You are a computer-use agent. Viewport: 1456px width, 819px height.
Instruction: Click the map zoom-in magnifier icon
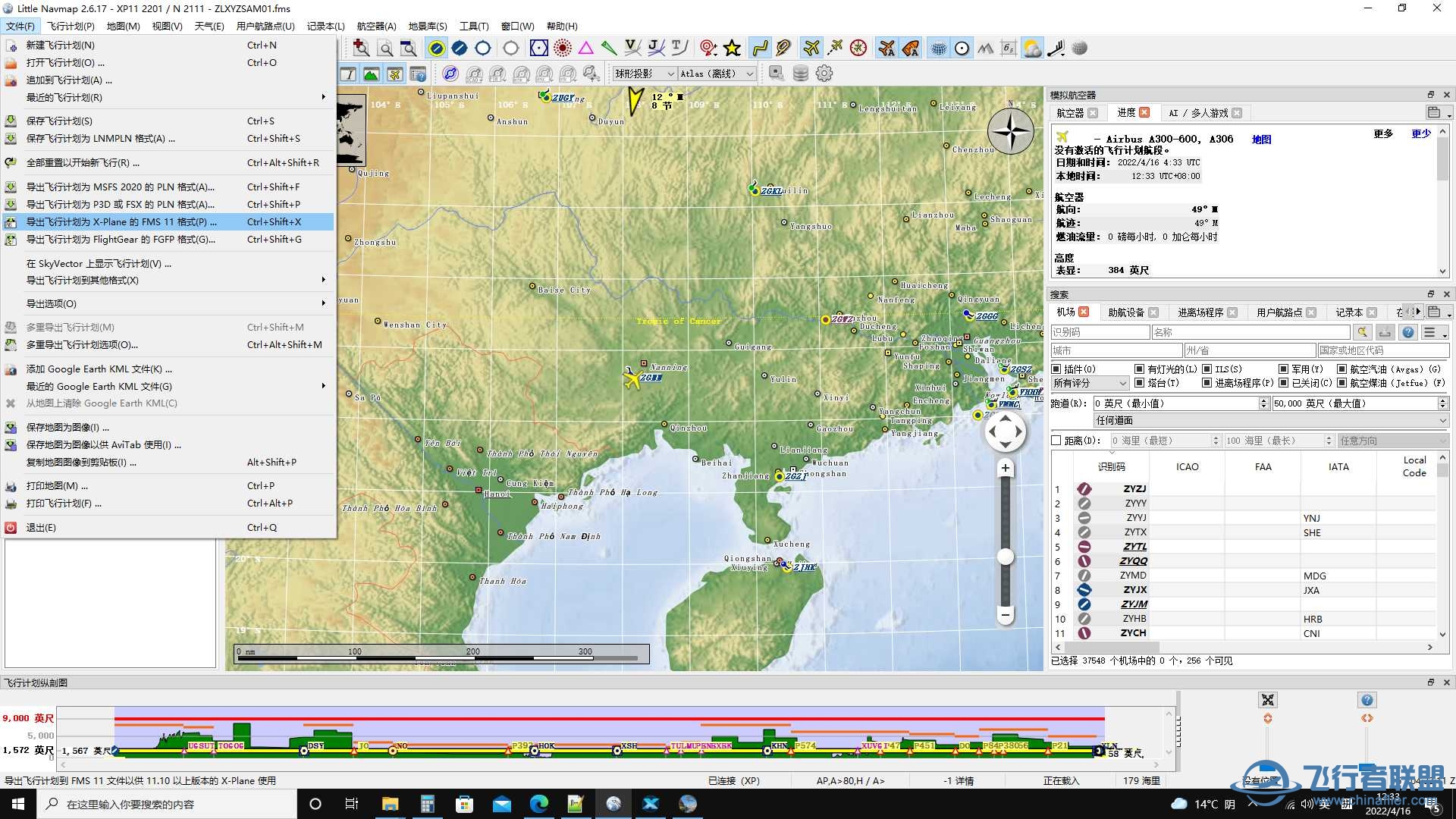pos(362,49)
